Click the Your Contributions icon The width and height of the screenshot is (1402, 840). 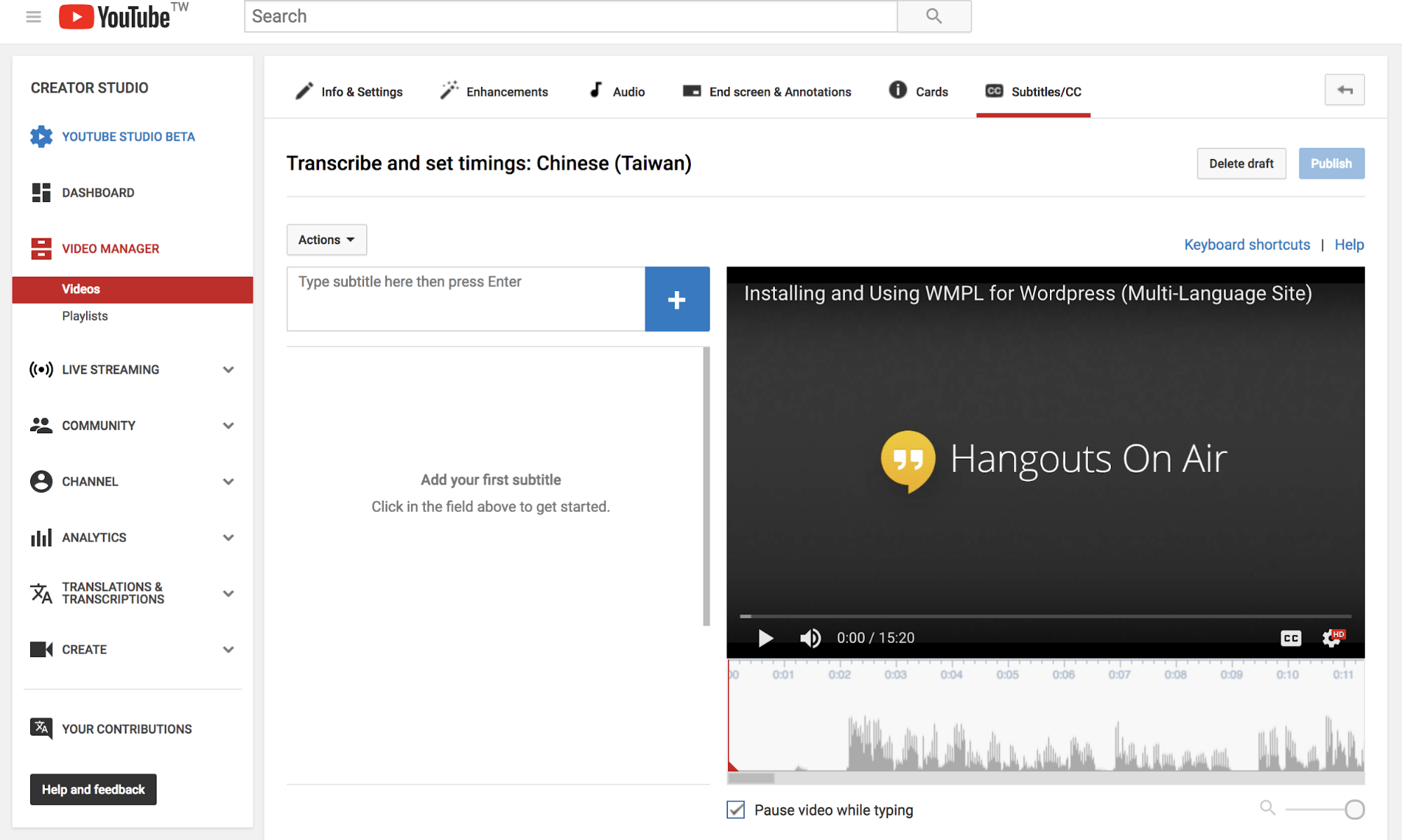point(41,729)
